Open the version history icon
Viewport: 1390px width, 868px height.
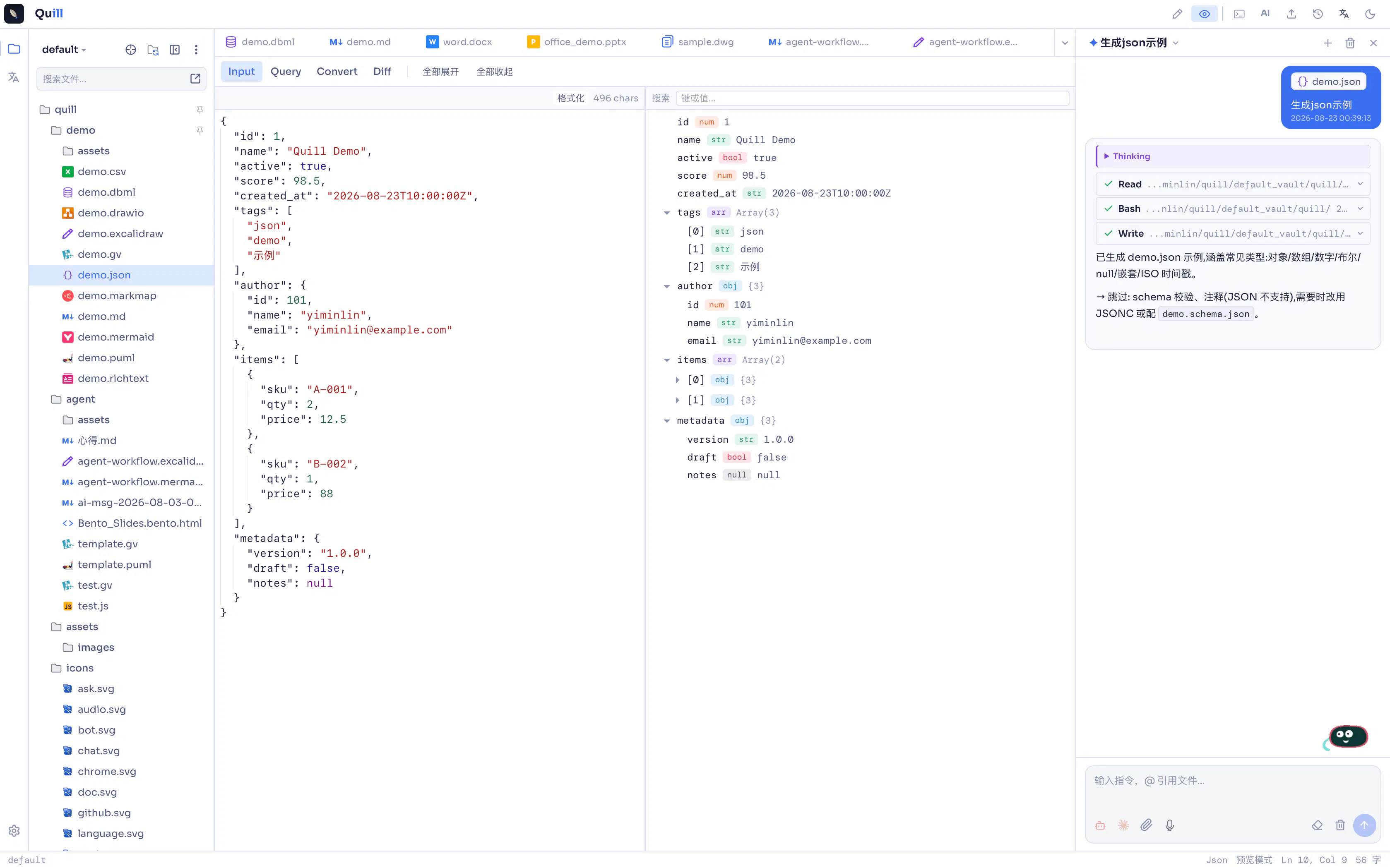point(1318,14)
